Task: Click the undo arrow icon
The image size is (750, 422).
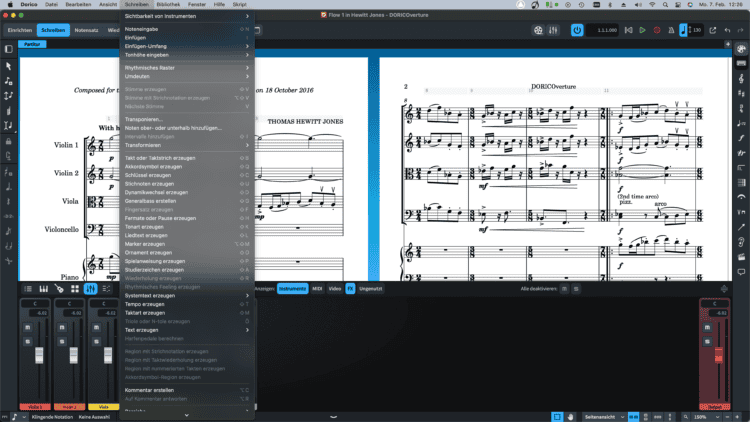Action: [727, 30]
